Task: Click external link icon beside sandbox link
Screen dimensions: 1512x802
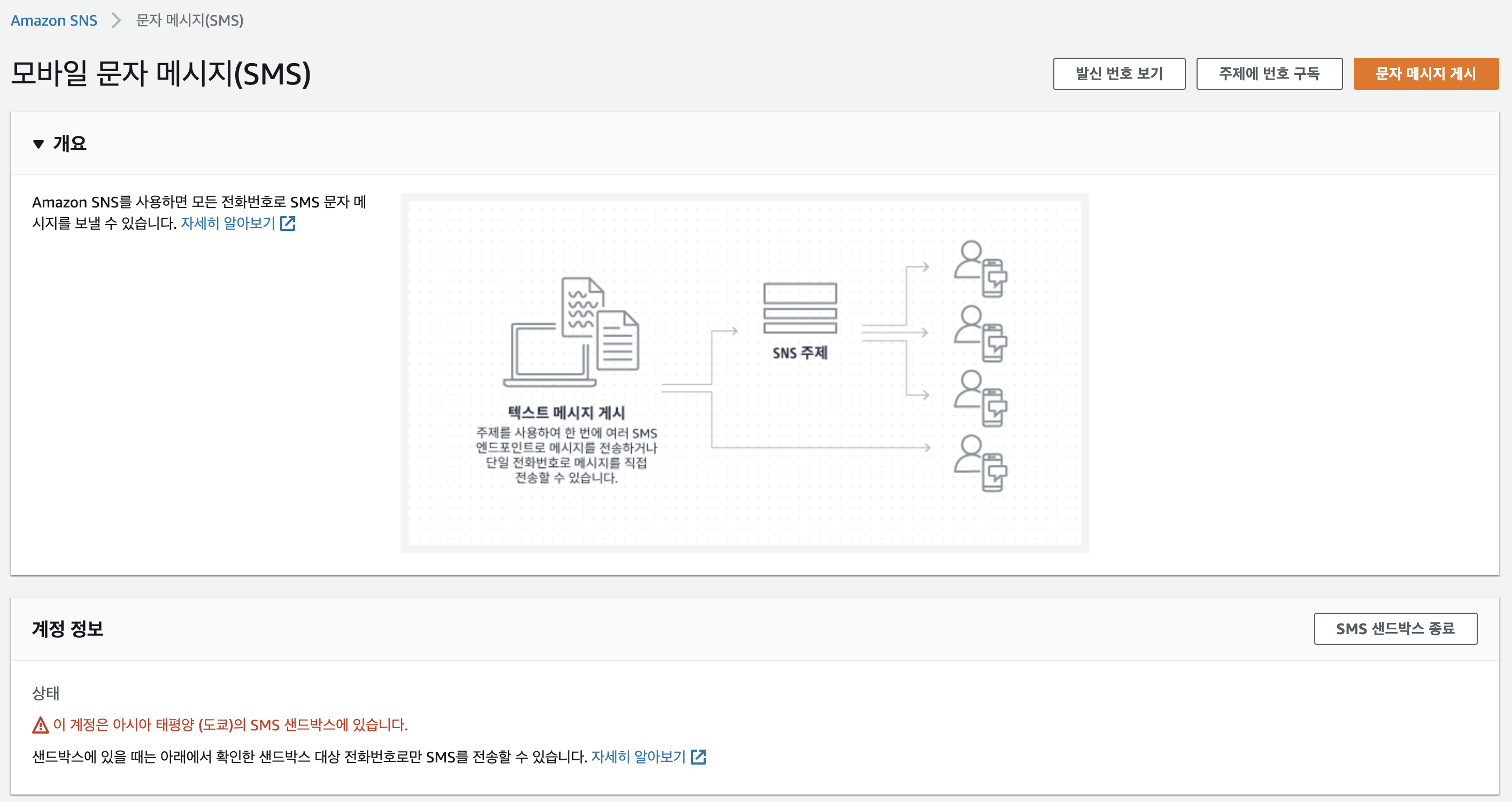Action: [698, 756]
